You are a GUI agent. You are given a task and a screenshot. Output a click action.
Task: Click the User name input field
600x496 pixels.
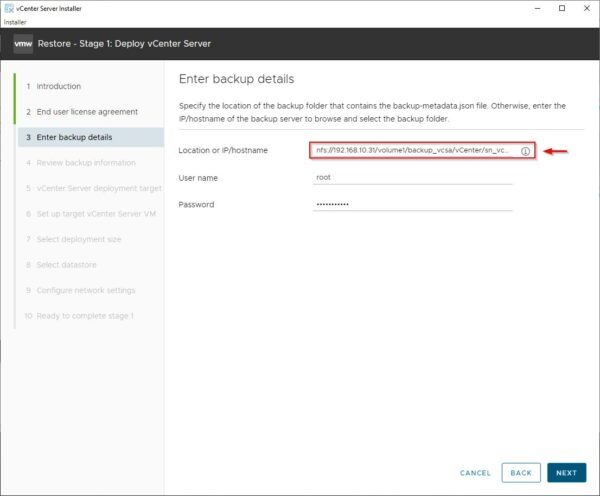[x=412, y=177]
